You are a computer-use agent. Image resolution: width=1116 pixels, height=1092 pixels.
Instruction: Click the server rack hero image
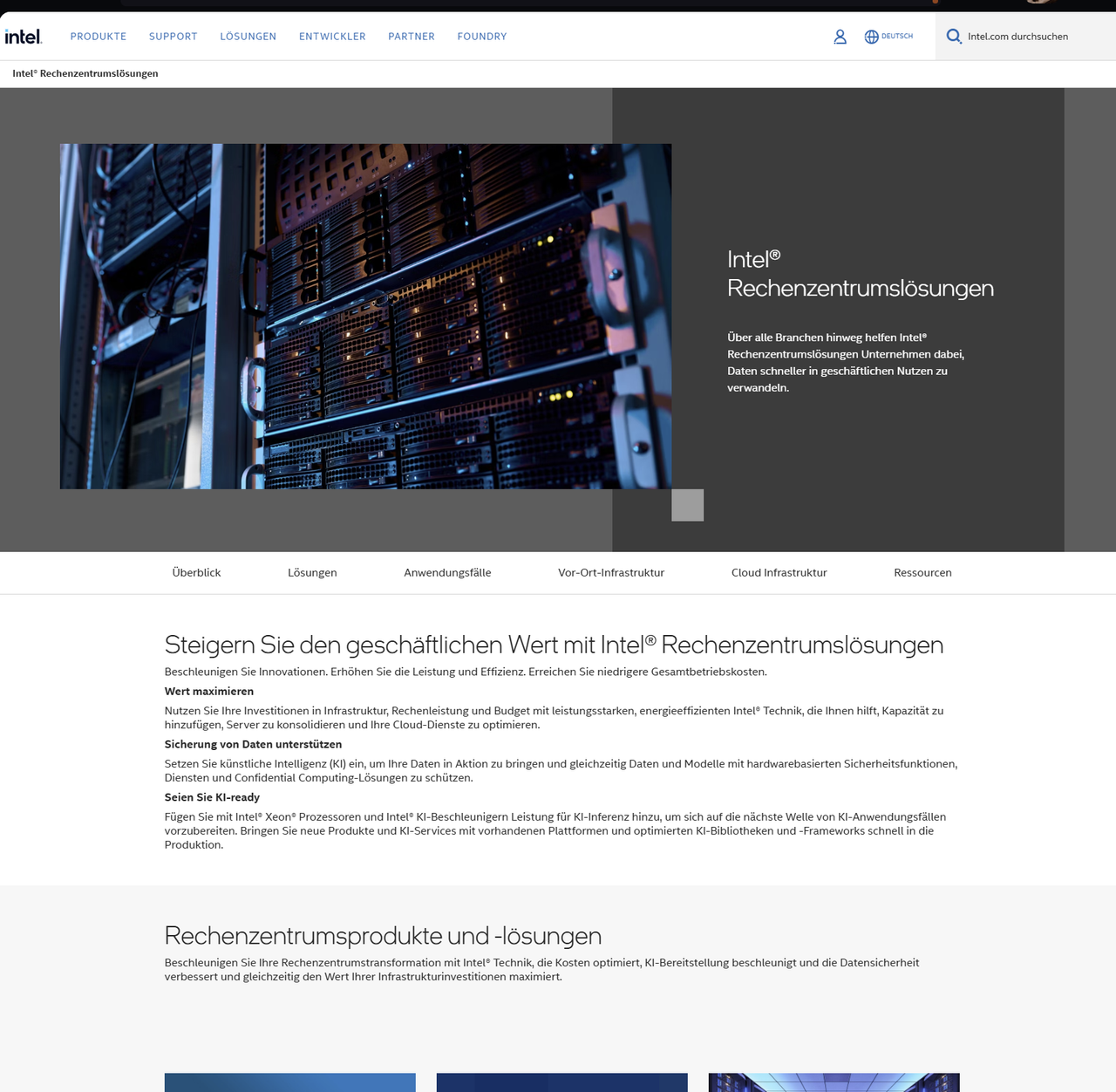pyautogui.click(x=365, y=317)
